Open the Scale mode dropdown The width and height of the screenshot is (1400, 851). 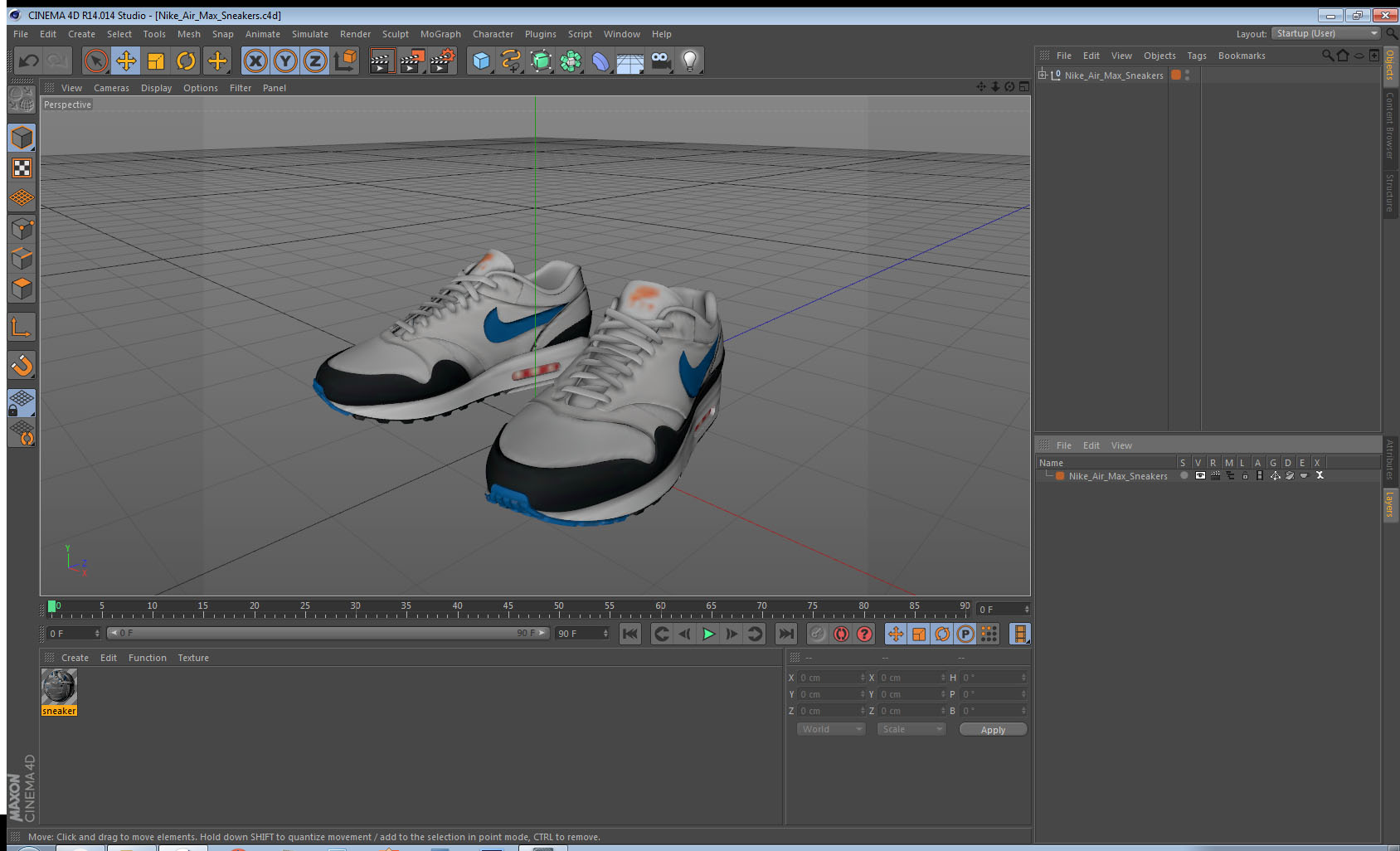click(911, 729)
